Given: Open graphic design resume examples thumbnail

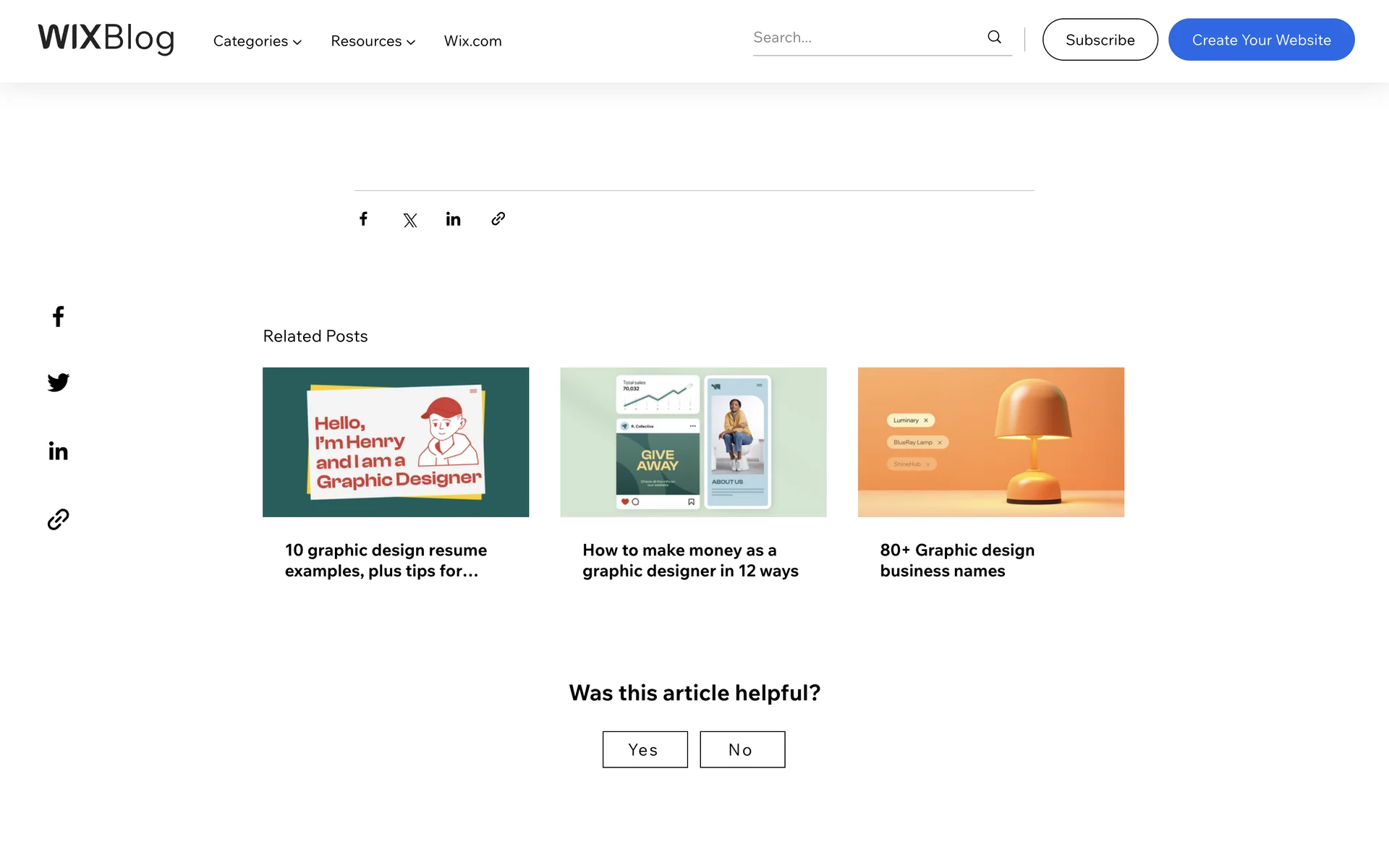Looking at the screenshot, I should click(396, 442).
